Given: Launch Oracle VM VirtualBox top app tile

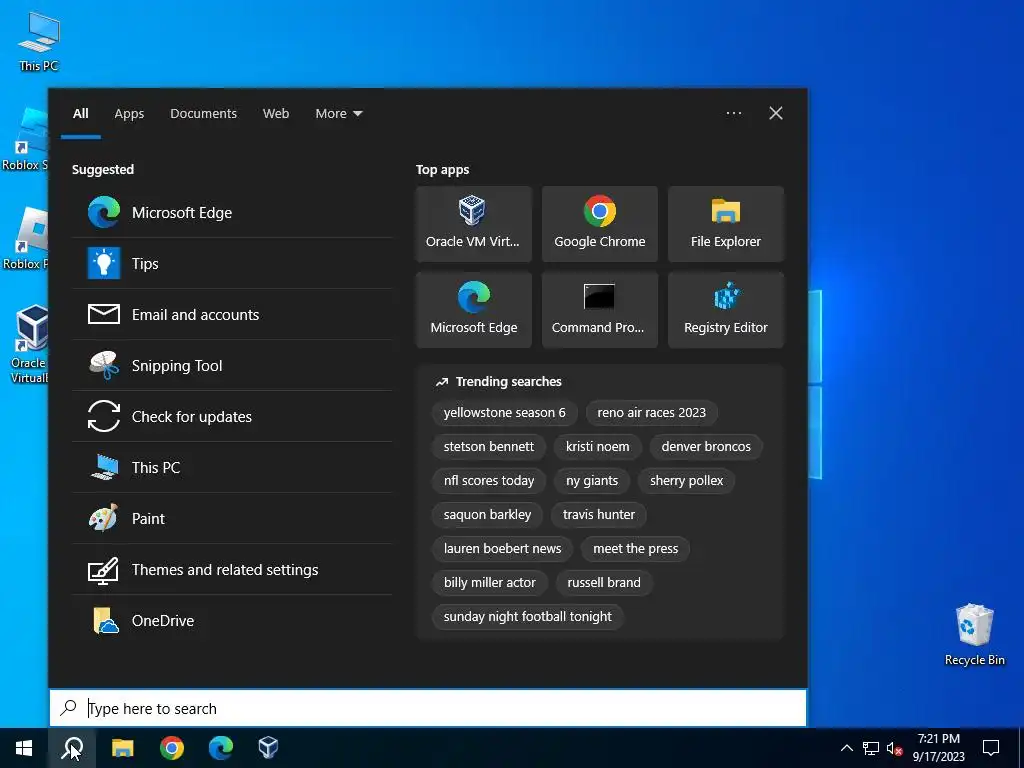Looking at the screenshot, I should click(473, 224).
